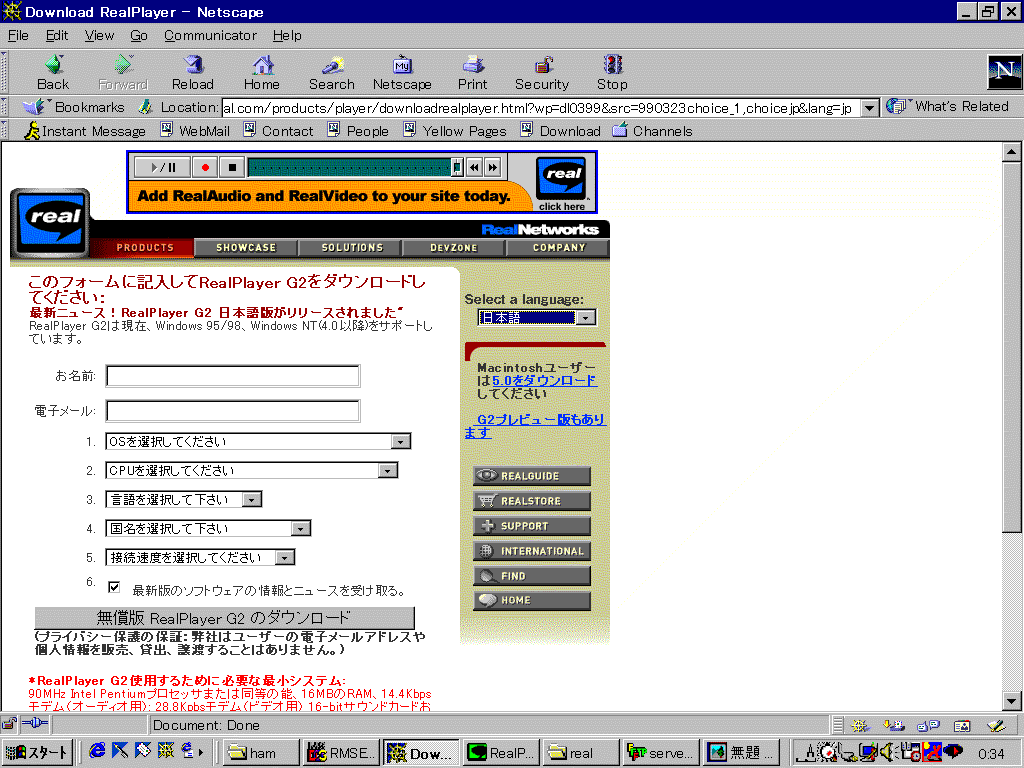This screenshot has height=768, width=1024.
Task: Select the SOLUTIONS navigation tab
Action: point(352,248)
